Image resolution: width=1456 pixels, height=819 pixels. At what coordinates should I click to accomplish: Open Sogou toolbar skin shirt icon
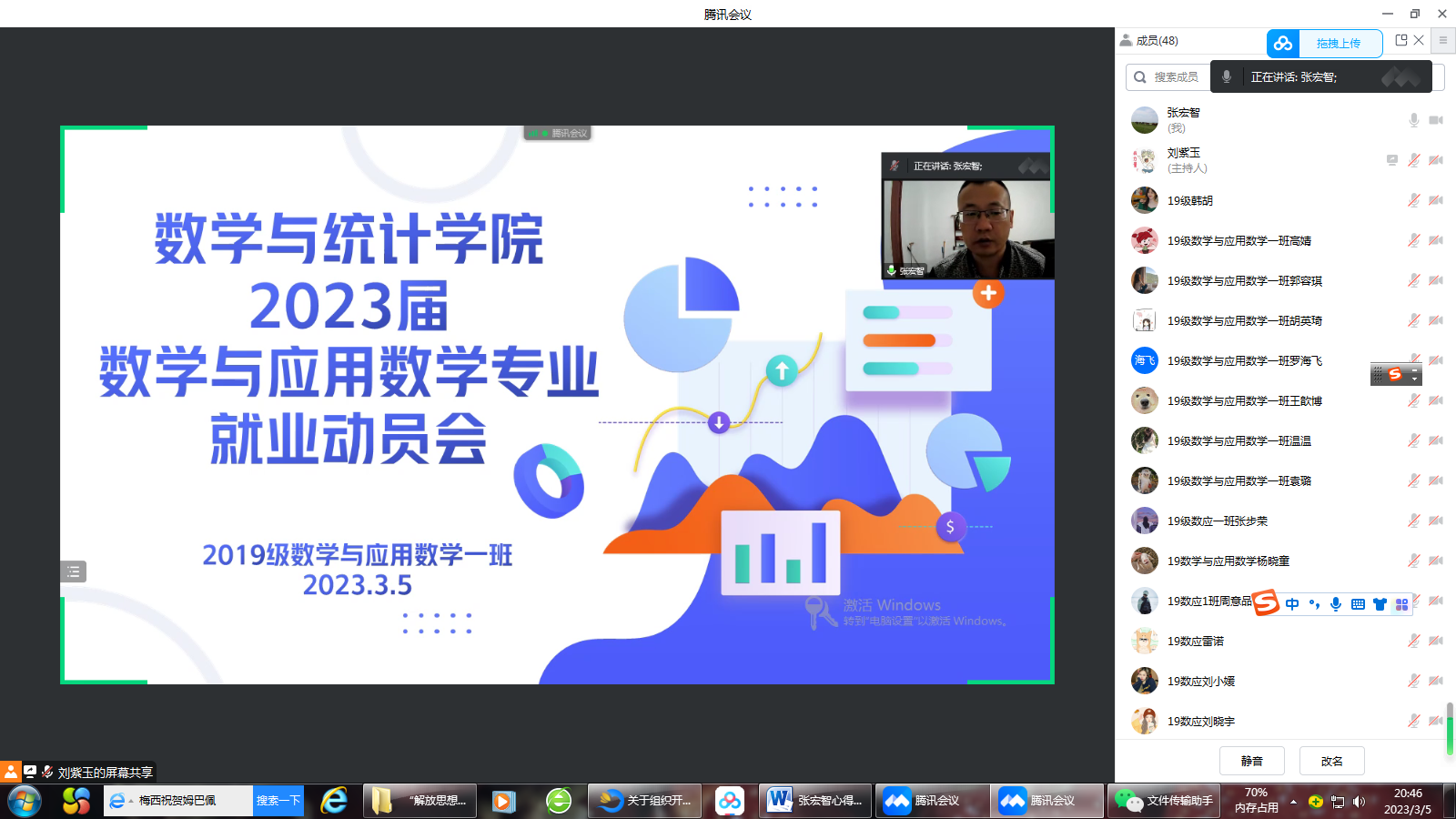click(1380, 604)
